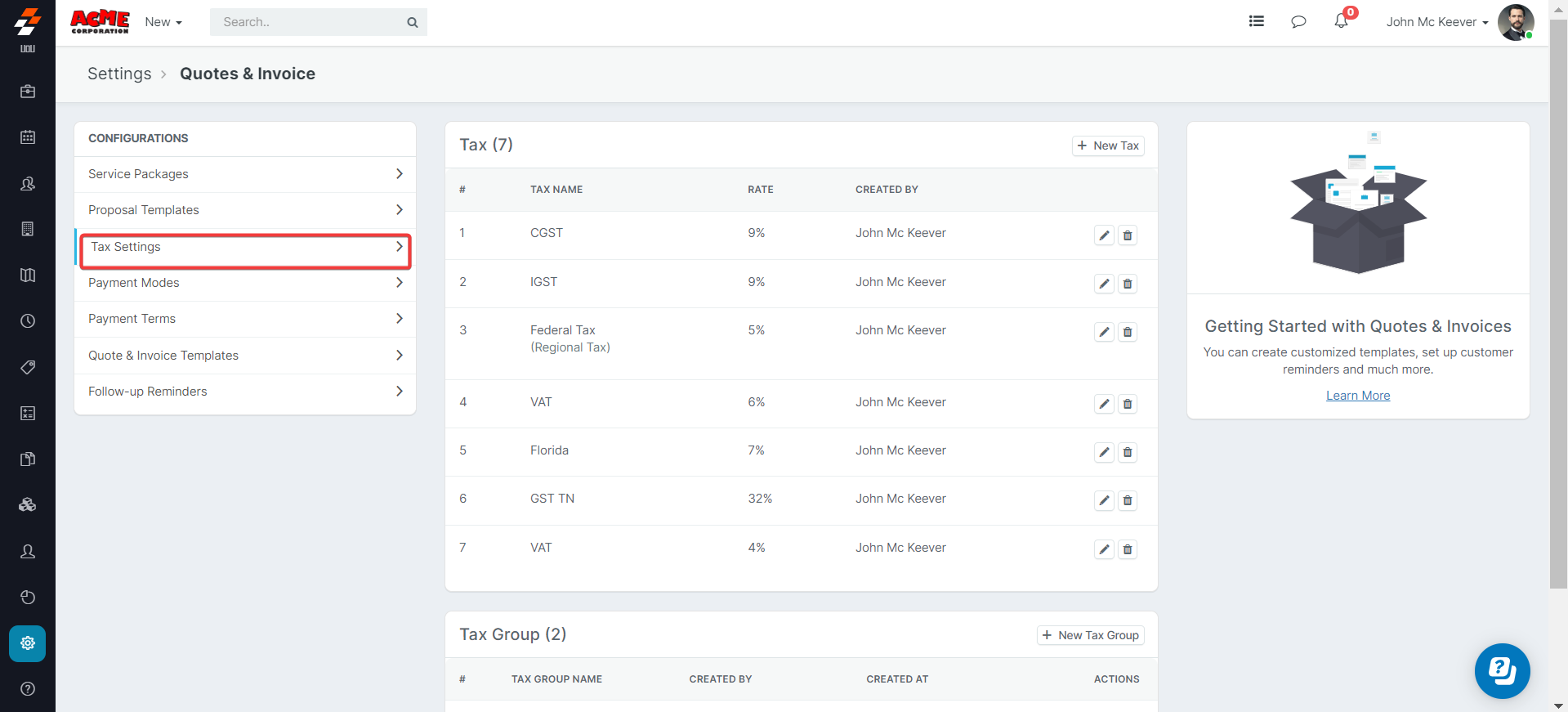Viewport: 1568px width, 712px height.
Task: Delete the IGST tax row
Action: (x=1128, y=284)
